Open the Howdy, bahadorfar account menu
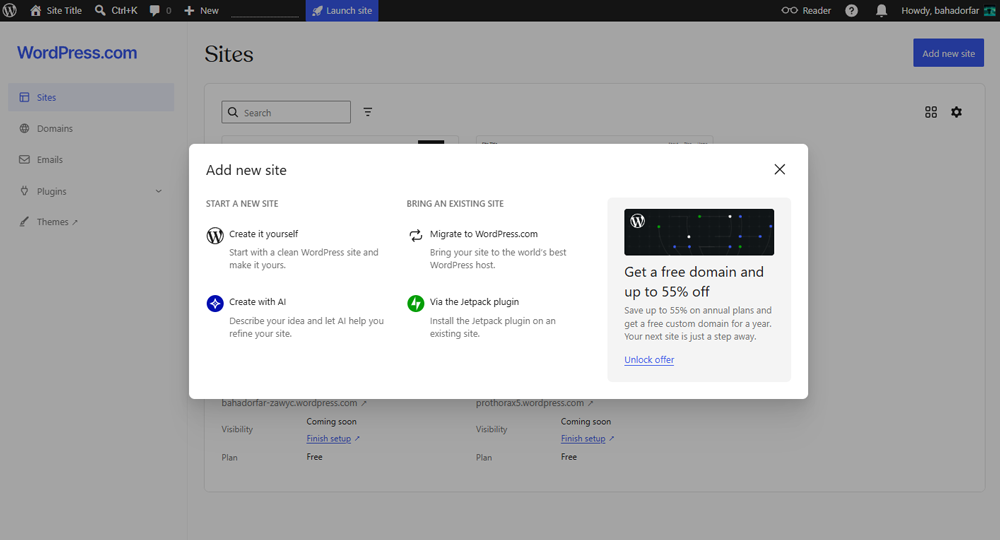 948,10
